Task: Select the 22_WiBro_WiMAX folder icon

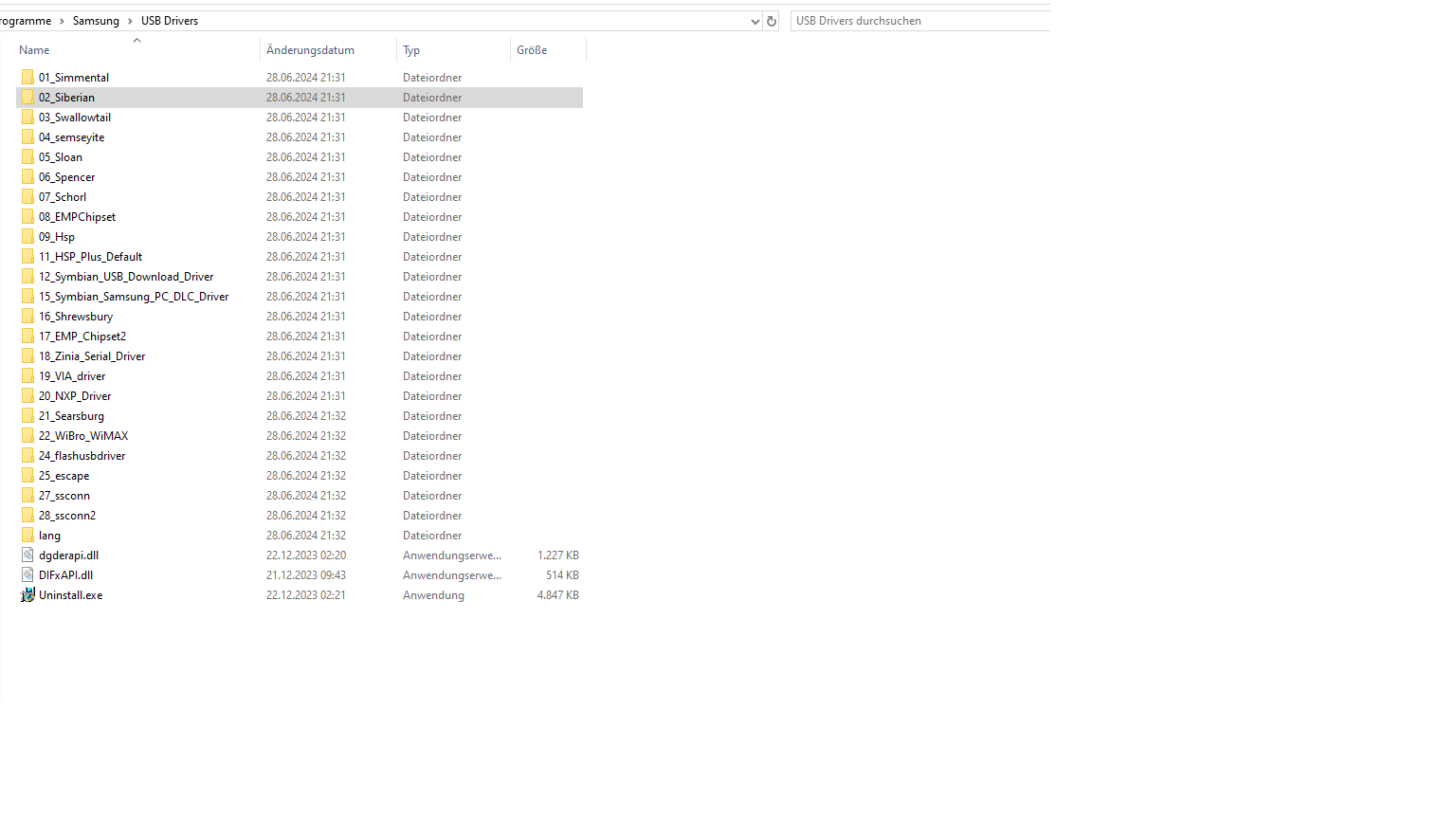Action: [x=27, y=436]
